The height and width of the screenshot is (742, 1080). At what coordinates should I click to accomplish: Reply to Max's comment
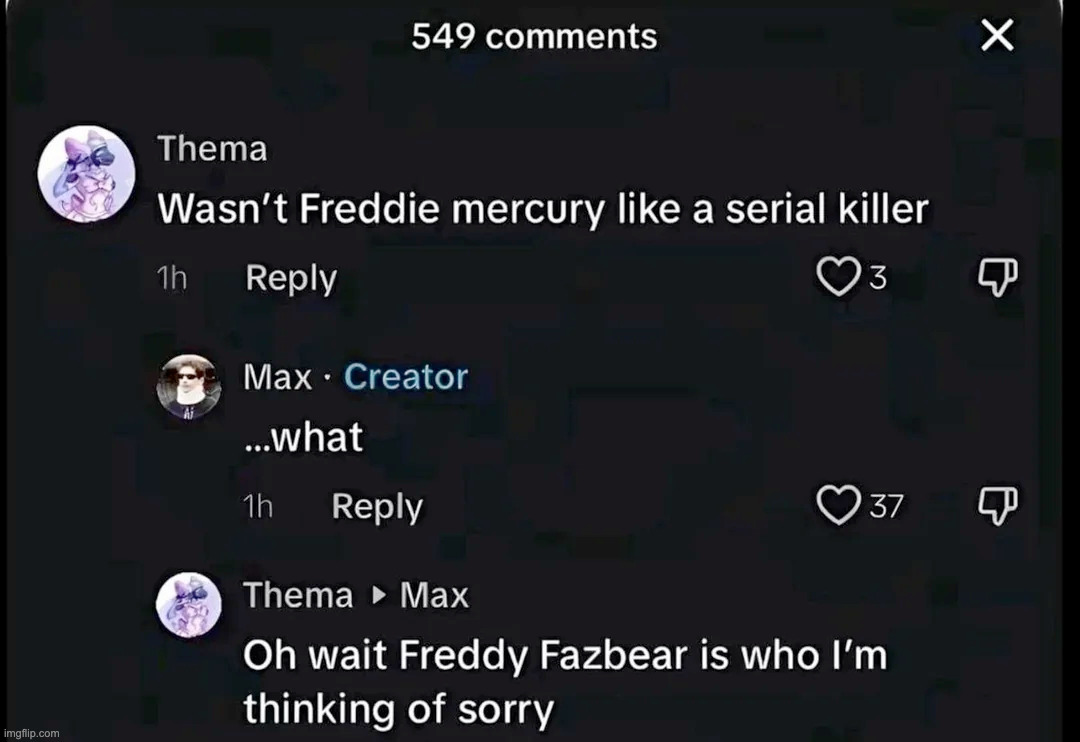pos(375,505)
